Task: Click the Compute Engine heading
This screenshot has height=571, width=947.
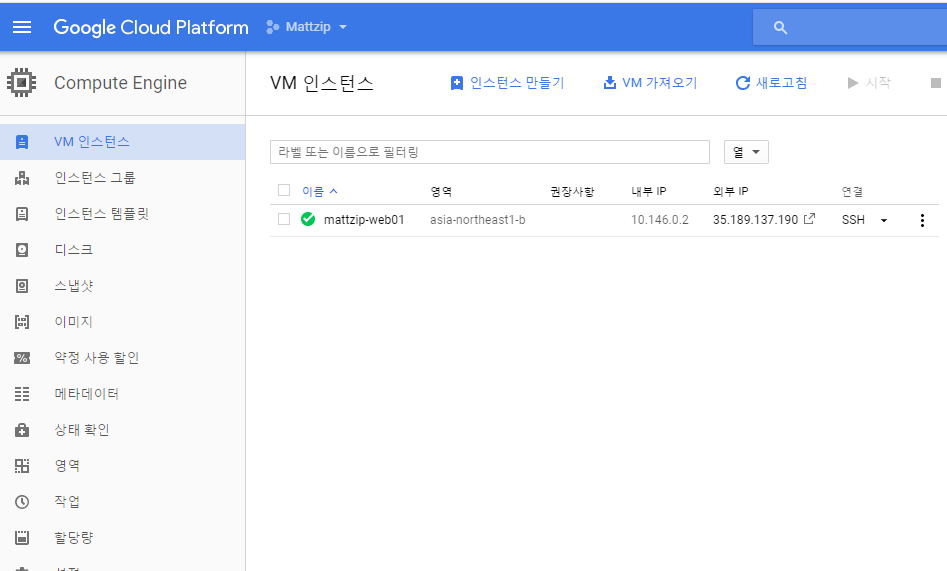Action: [120, 83]
